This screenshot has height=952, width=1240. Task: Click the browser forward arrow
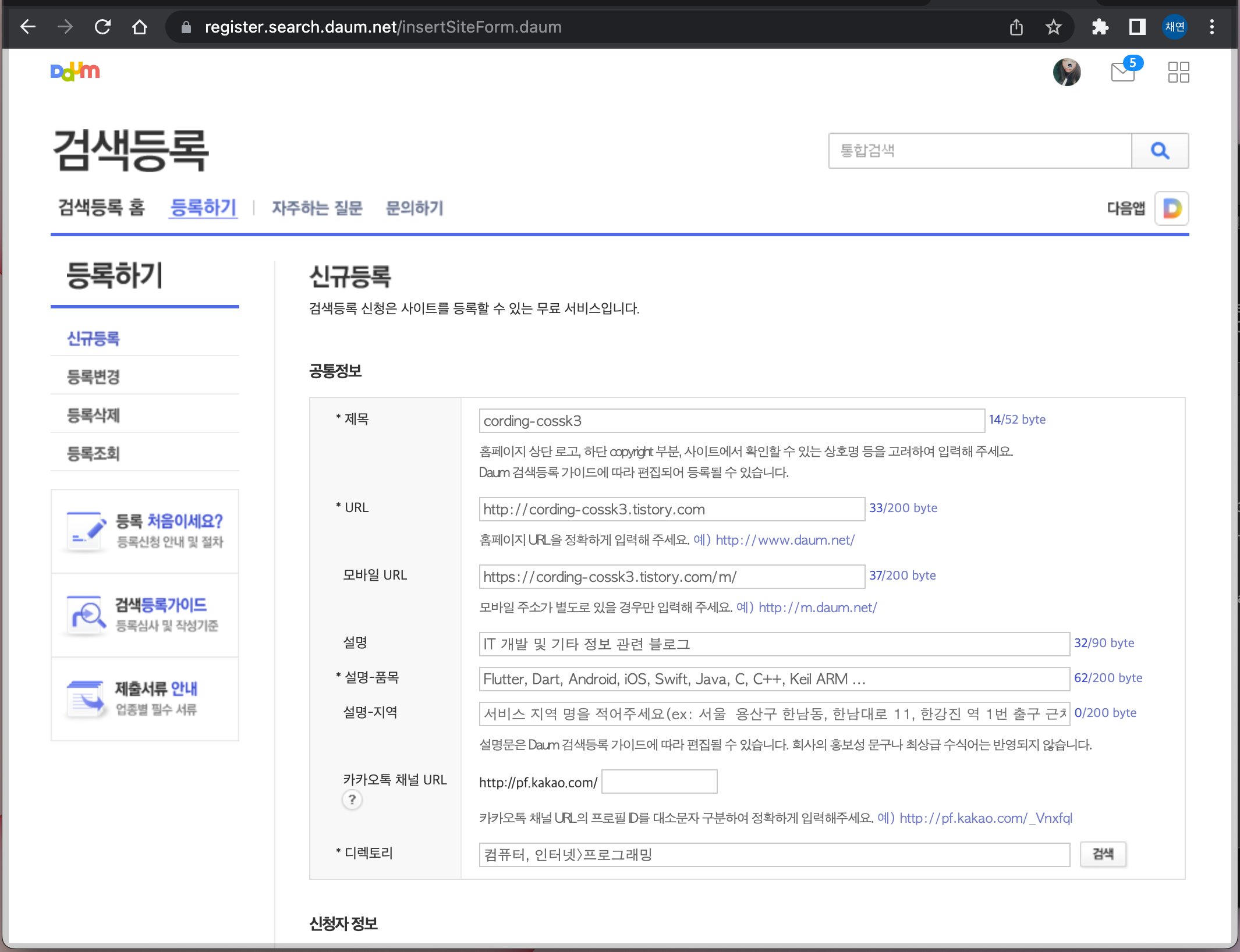[65, 27]
